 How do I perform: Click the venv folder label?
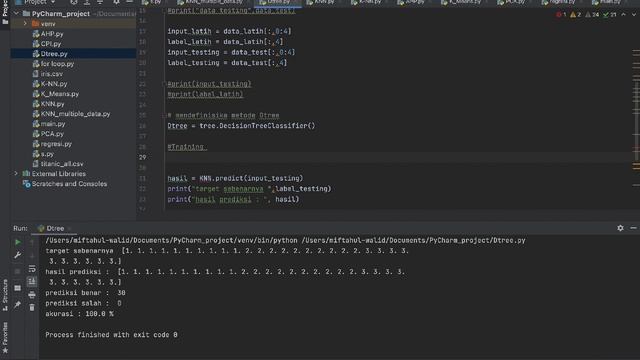(48, 24)
